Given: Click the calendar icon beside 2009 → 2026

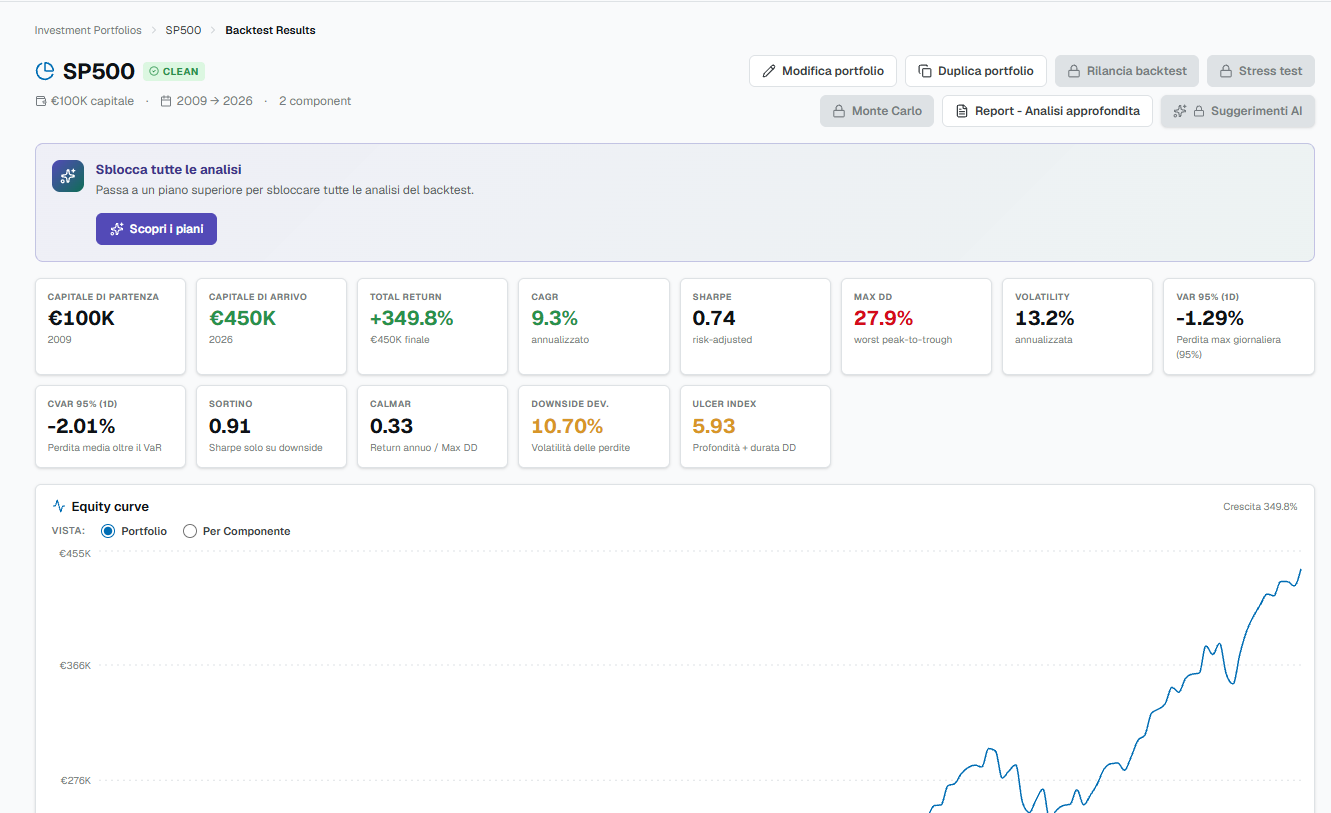Looking at the screenshot, I should [x=166, y=101].
